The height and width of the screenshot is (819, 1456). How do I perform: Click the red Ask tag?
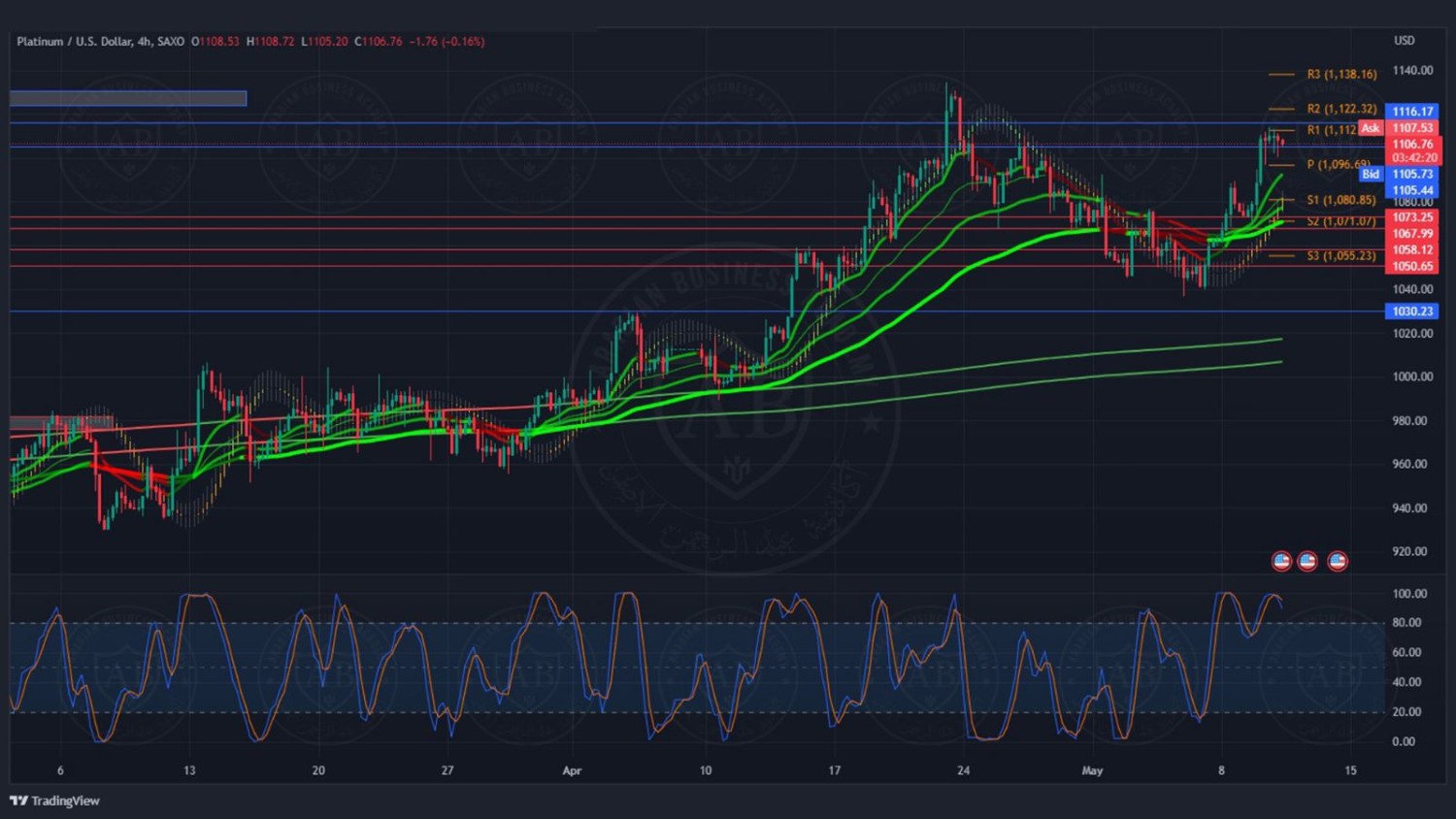point(1370,128)
